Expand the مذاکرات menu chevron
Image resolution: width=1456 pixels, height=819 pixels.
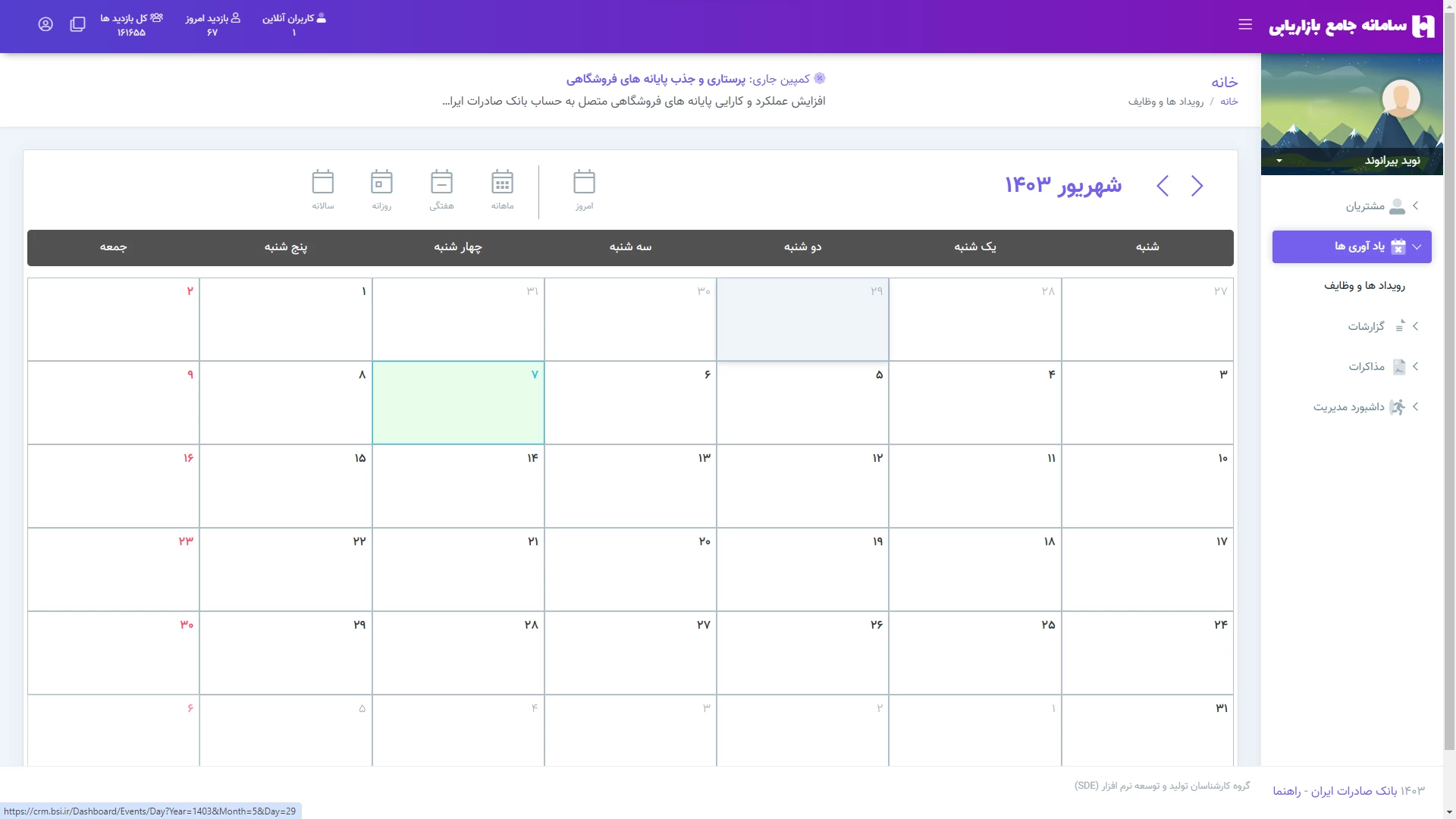1416,366
